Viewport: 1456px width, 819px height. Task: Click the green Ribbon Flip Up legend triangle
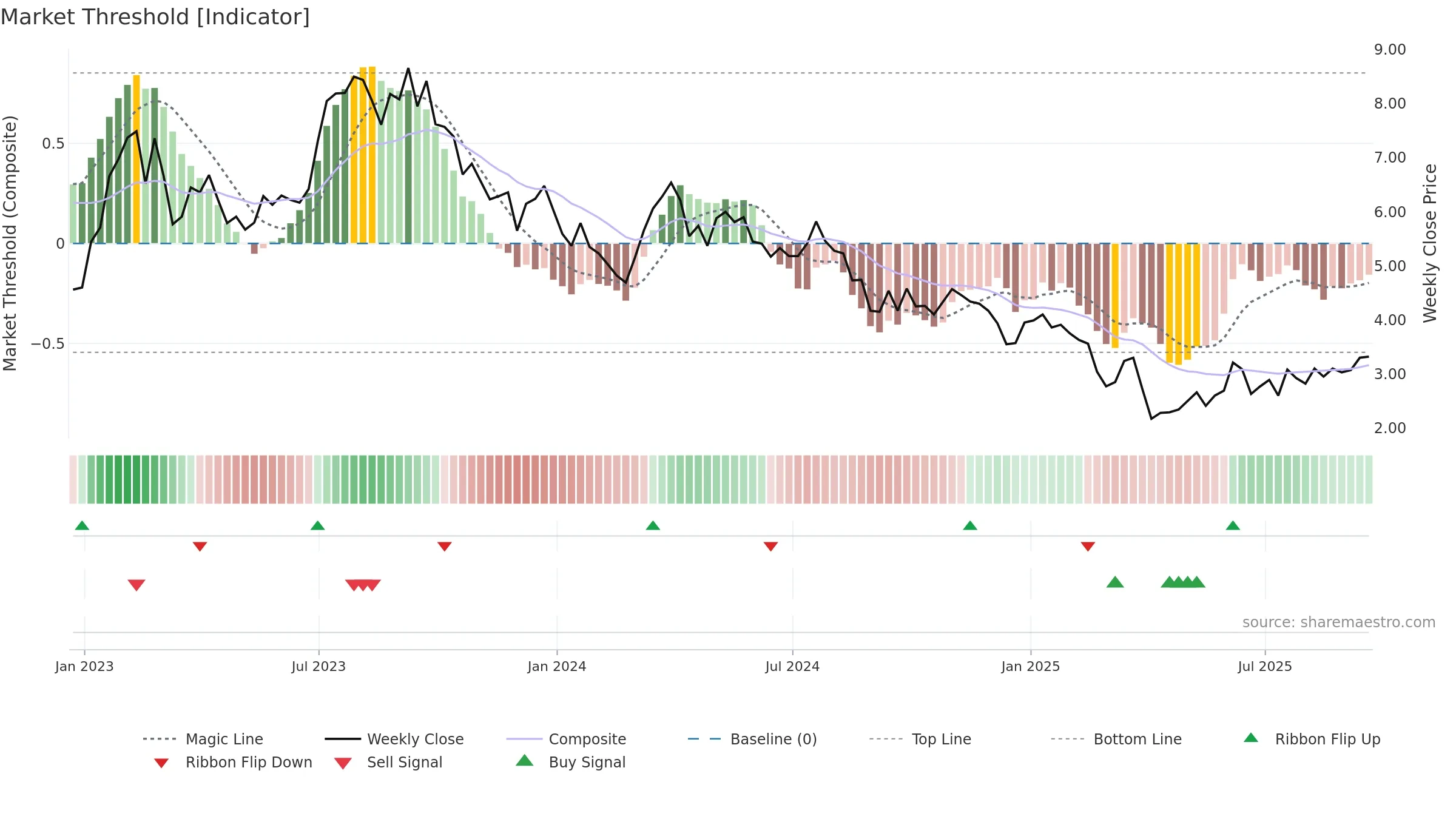click(1251, 738)
